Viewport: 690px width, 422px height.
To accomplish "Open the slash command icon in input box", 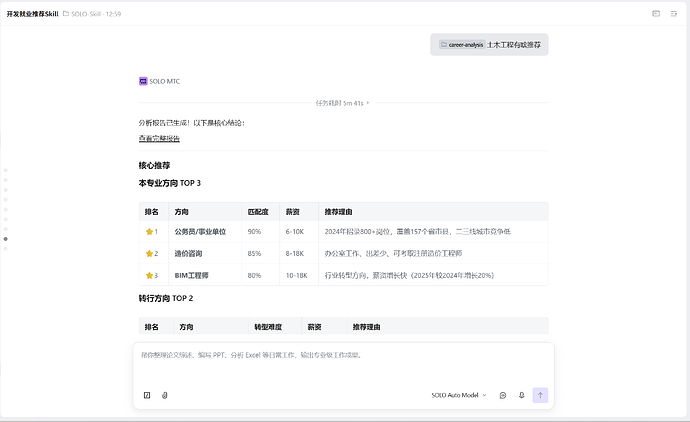I will pyautogui.click(x=147, y=395).
